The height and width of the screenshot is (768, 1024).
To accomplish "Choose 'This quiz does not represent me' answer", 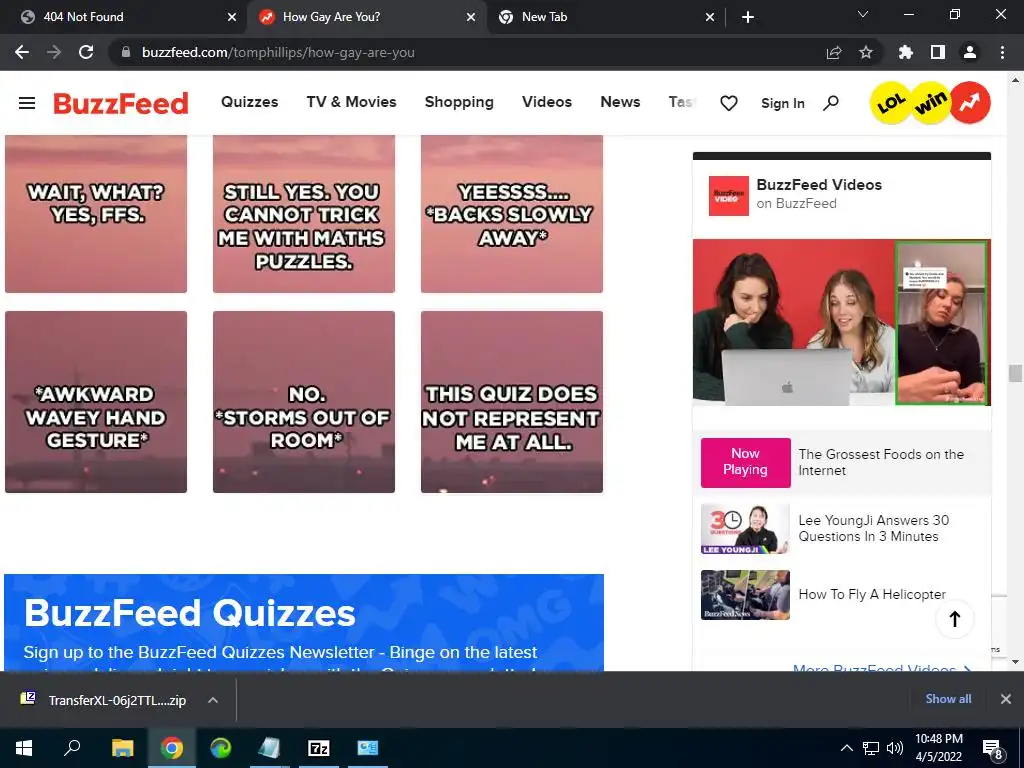I will click(x=511, y=402).
